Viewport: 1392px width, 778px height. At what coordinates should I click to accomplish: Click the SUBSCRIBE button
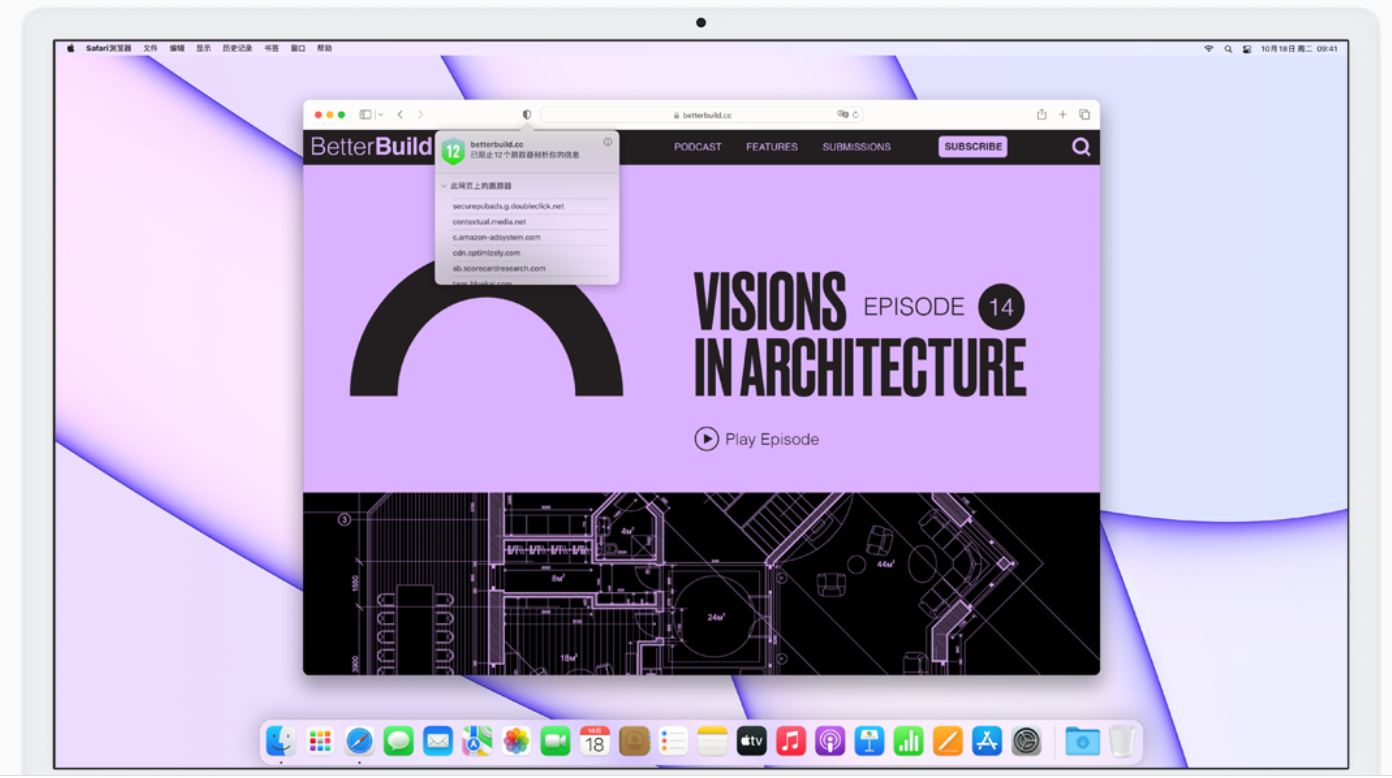coord(973,147)
